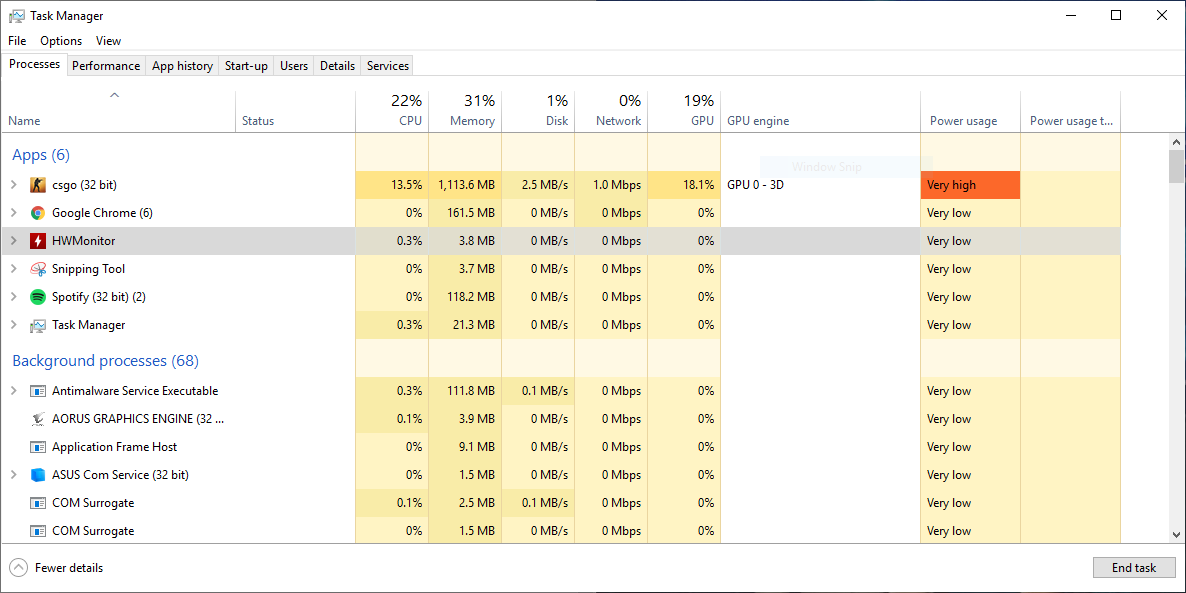
Task: Click the Snipping Tool scissors icon
Action: [x=38, y=269]
